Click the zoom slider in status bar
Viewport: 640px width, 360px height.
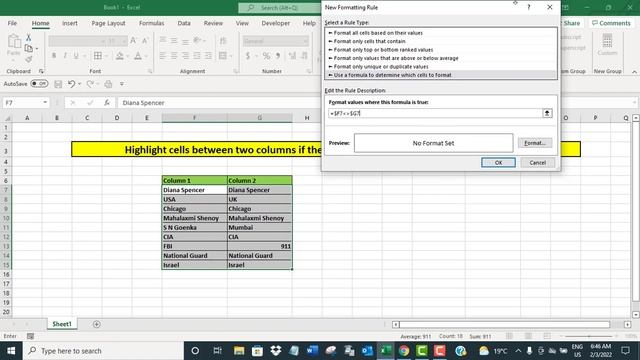[x=589, y=336]
